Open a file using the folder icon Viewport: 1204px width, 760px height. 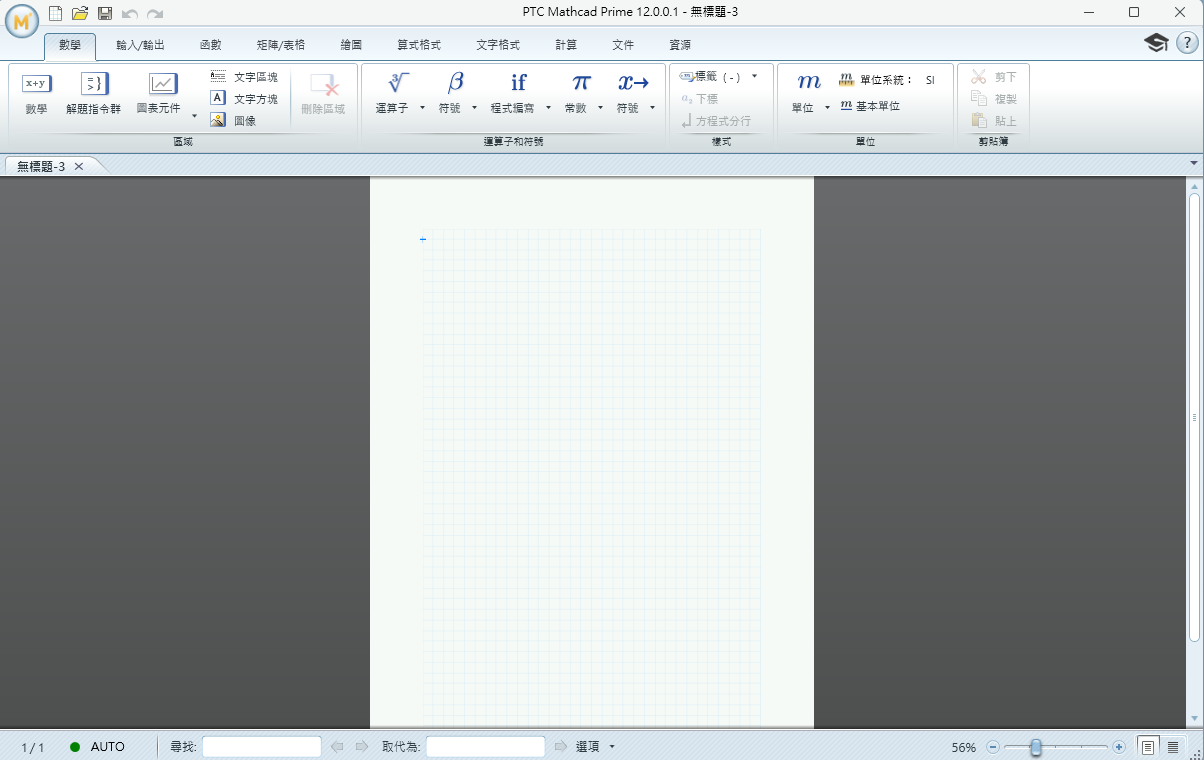[80, 13]
